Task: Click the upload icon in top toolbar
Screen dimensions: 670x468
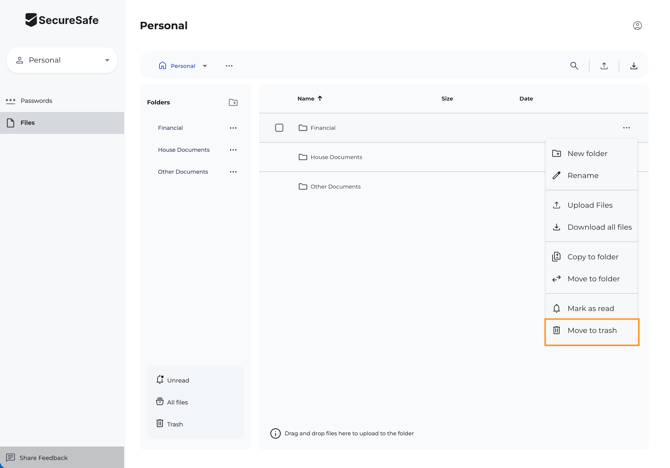Action: point(604,66)
